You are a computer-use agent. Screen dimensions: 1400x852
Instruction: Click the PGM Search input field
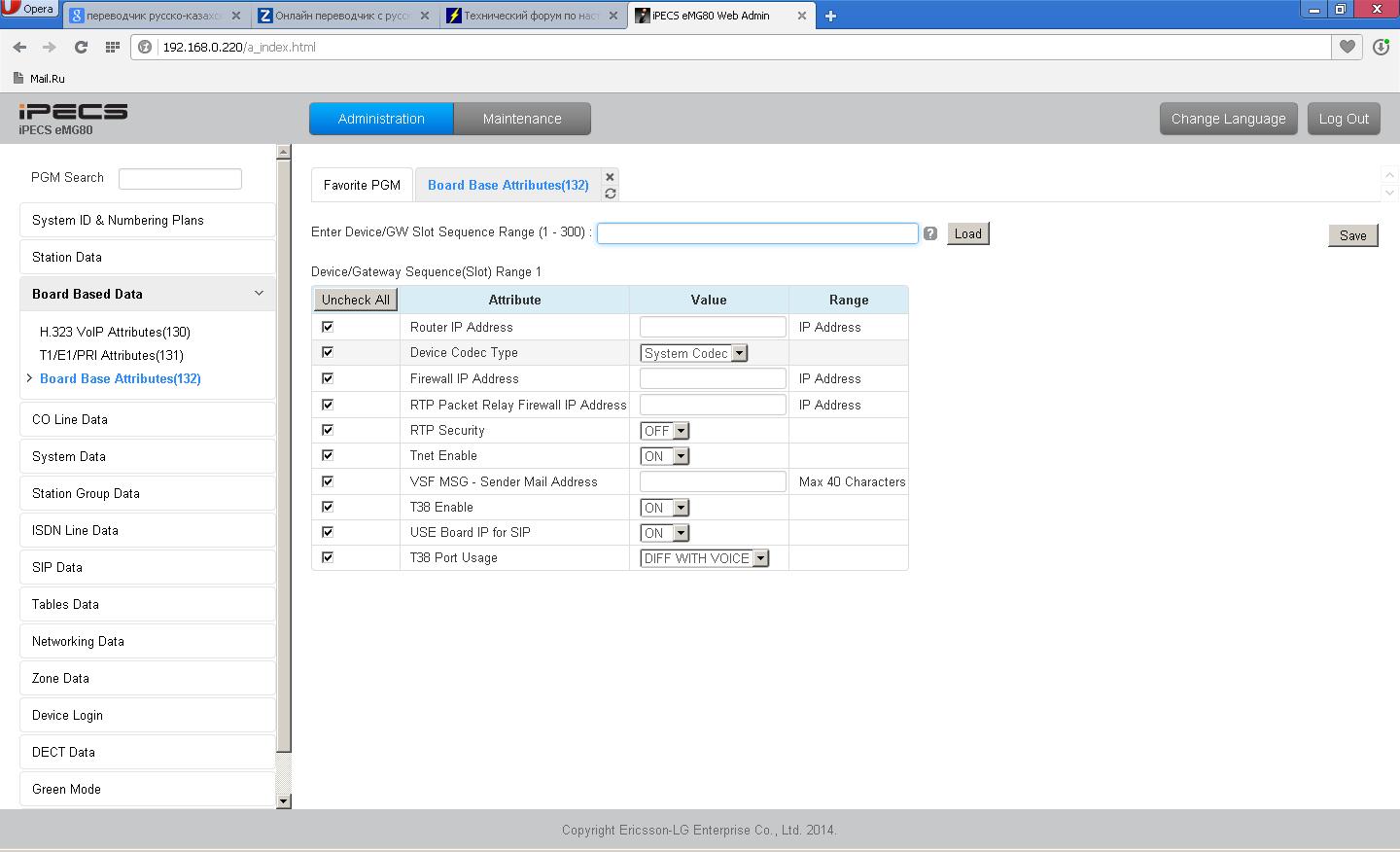coord(180,179)
